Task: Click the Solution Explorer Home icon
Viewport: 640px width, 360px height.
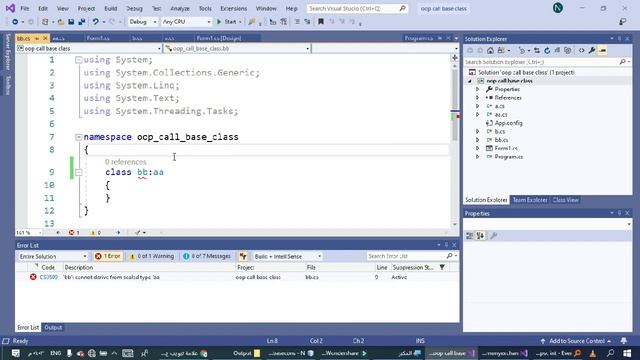Action: 490,50
